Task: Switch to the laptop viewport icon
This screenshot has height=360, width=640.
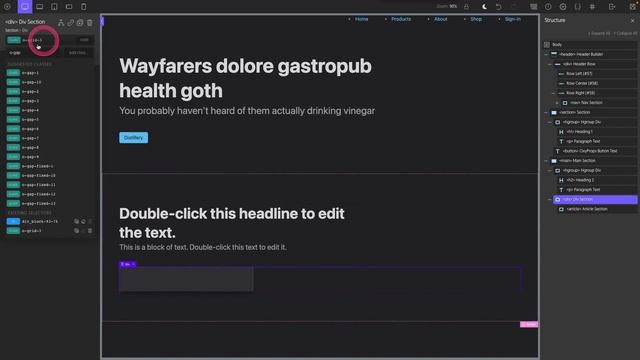Action: 40,7
